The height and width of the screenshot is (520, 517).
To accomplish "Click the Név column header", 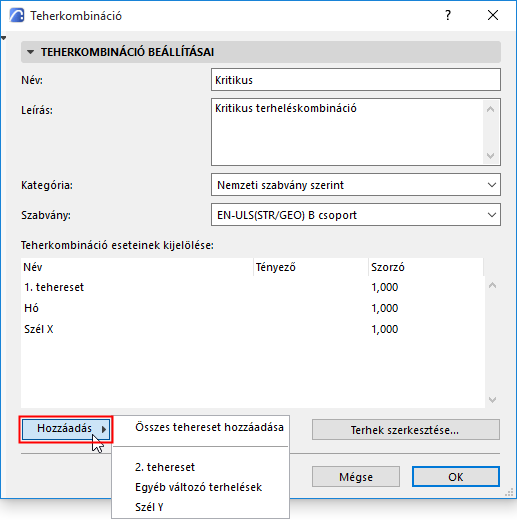I will 137,267.
